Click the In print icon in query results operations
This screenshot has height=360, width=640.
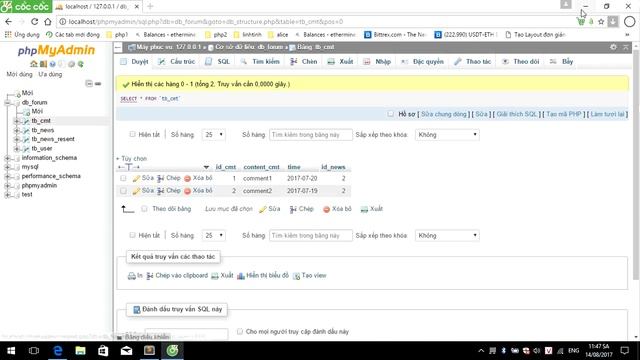[131, 276]
